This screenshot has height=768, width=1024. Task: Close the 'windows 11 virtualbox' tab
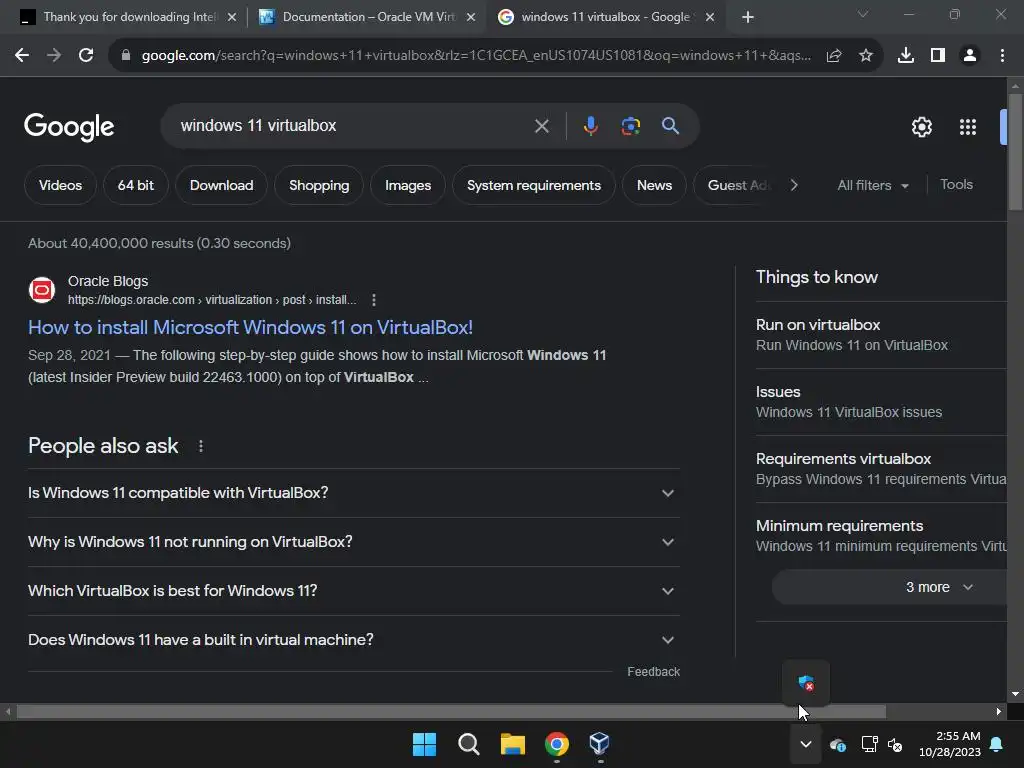(x=710, y=17)
